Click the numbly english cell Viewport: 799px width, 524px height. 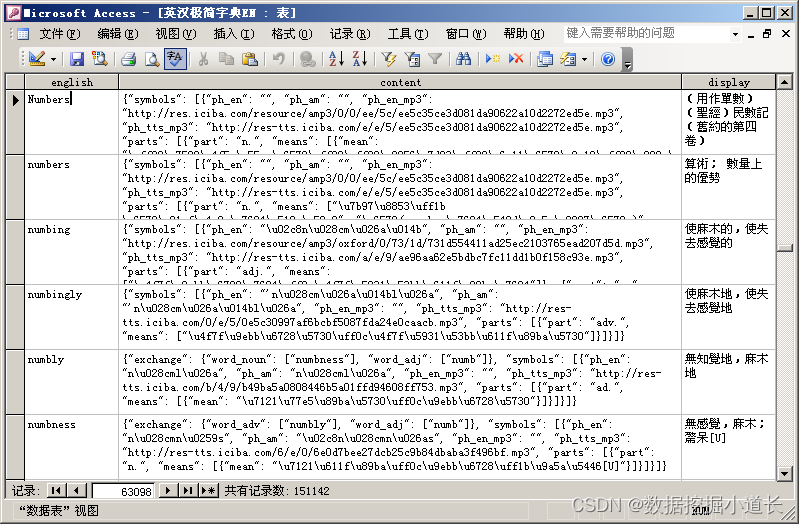point(72,382)
